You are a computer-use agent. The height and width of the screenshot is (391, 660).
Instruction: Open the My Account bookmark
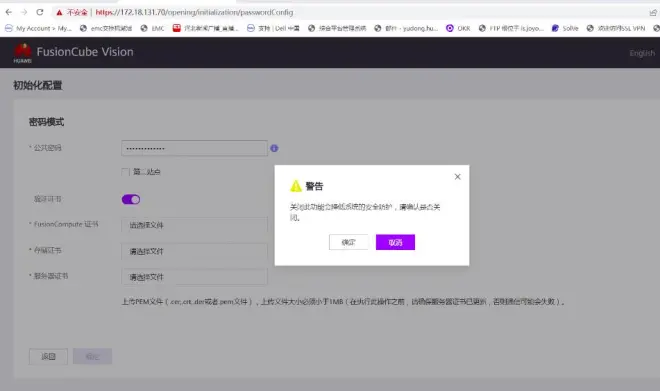(x=38, y=28)
